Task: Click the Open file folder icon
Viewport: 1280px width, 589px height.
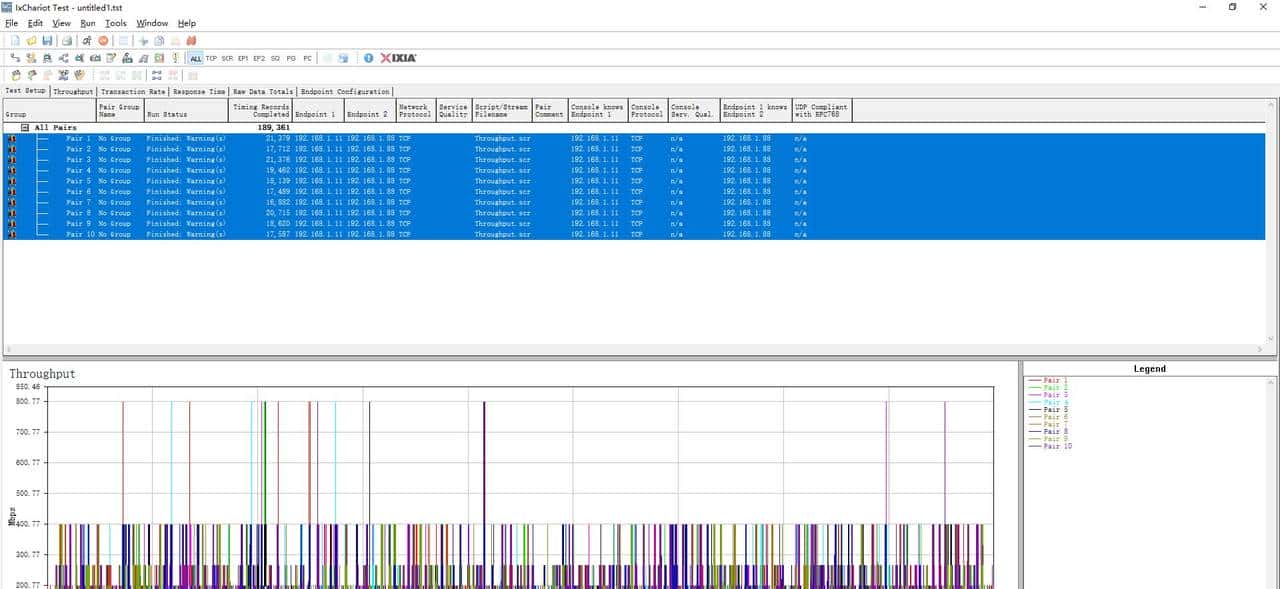Action: point(31,41)
